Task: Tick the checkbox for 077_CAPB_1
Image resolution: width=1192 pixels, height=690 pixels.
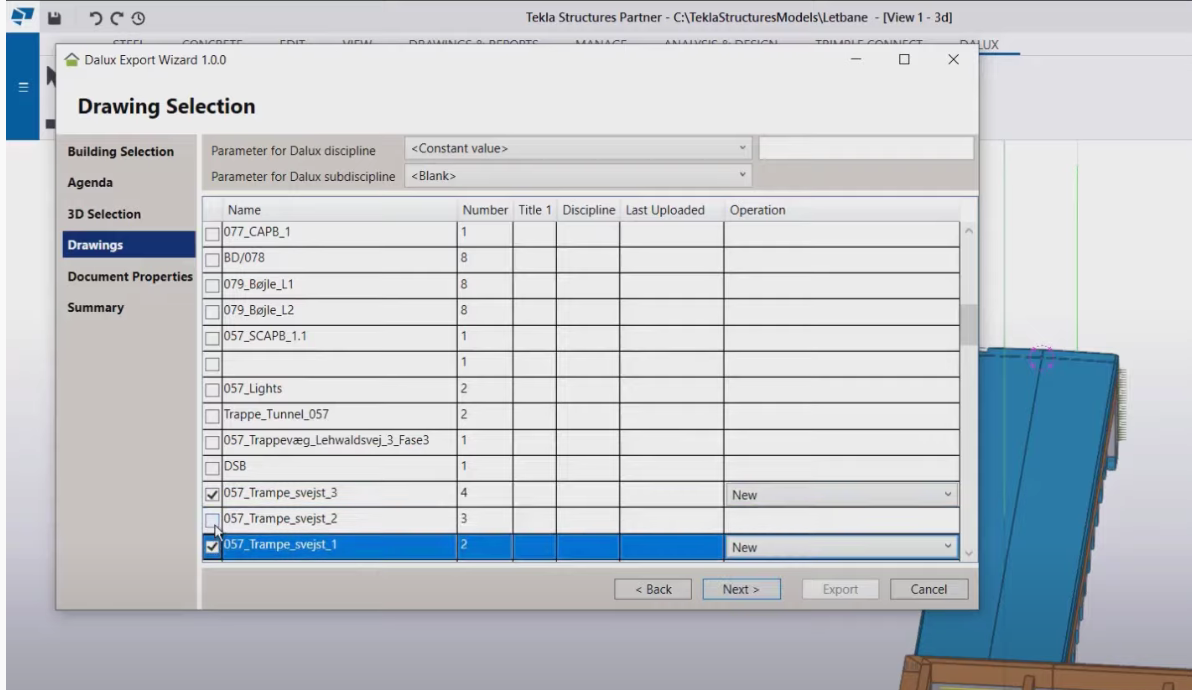Action: point(212,234)
